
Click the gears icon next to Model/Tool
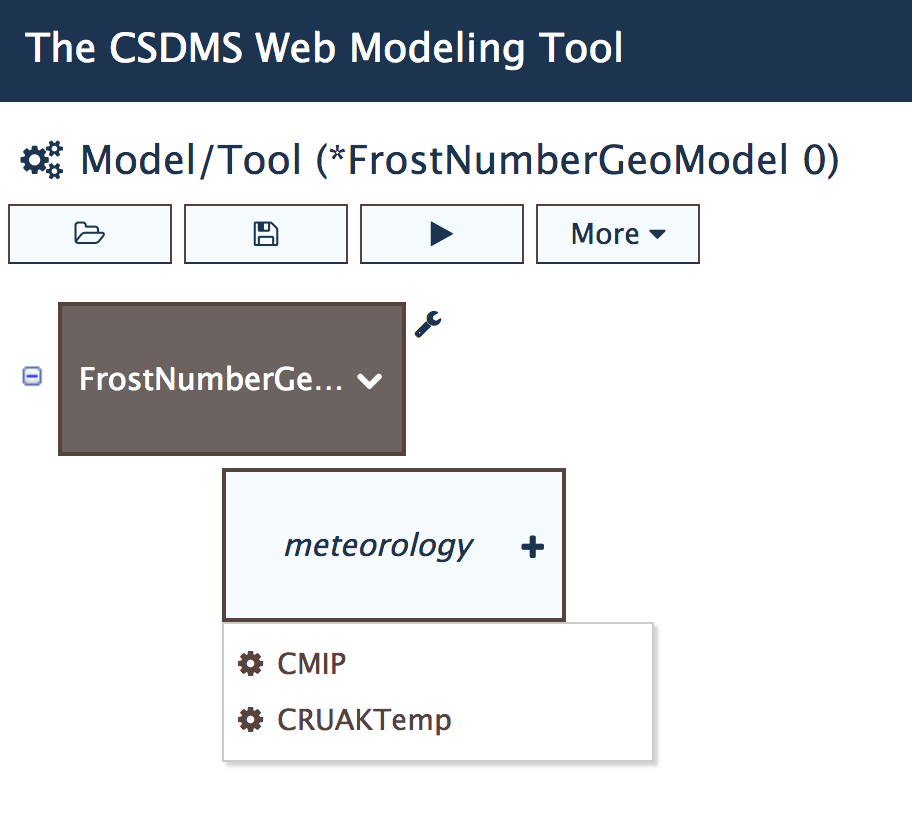point(42,159)
